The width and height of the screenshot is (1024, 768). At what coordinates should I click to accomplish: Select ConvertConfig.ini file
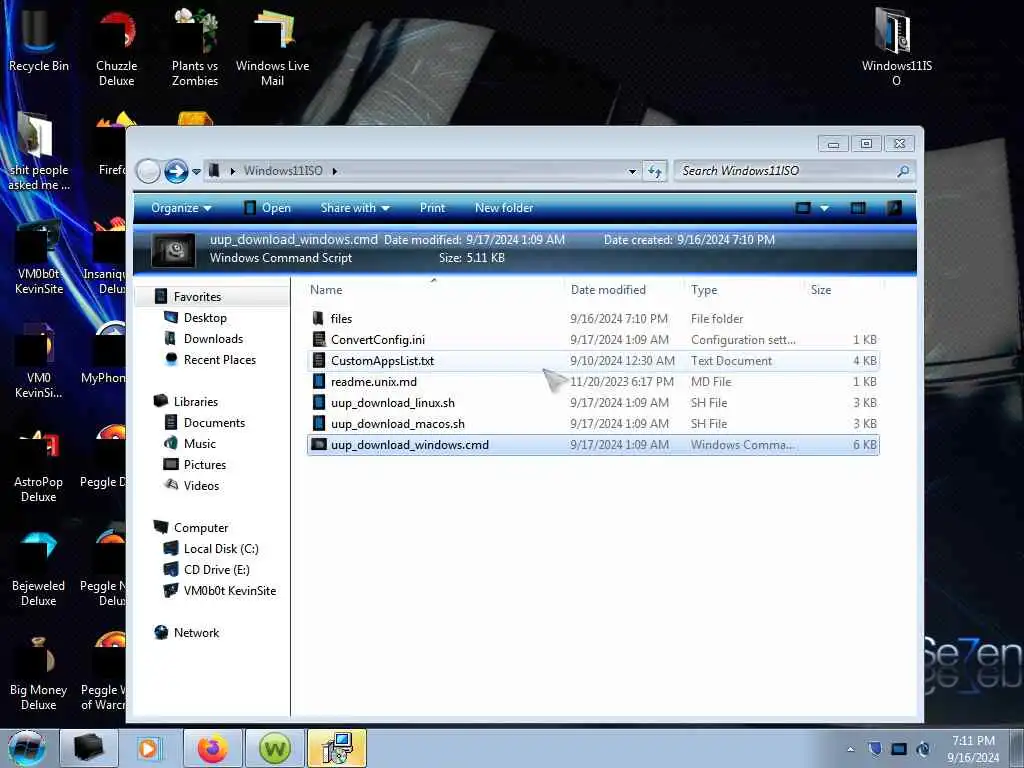(593, 340)
